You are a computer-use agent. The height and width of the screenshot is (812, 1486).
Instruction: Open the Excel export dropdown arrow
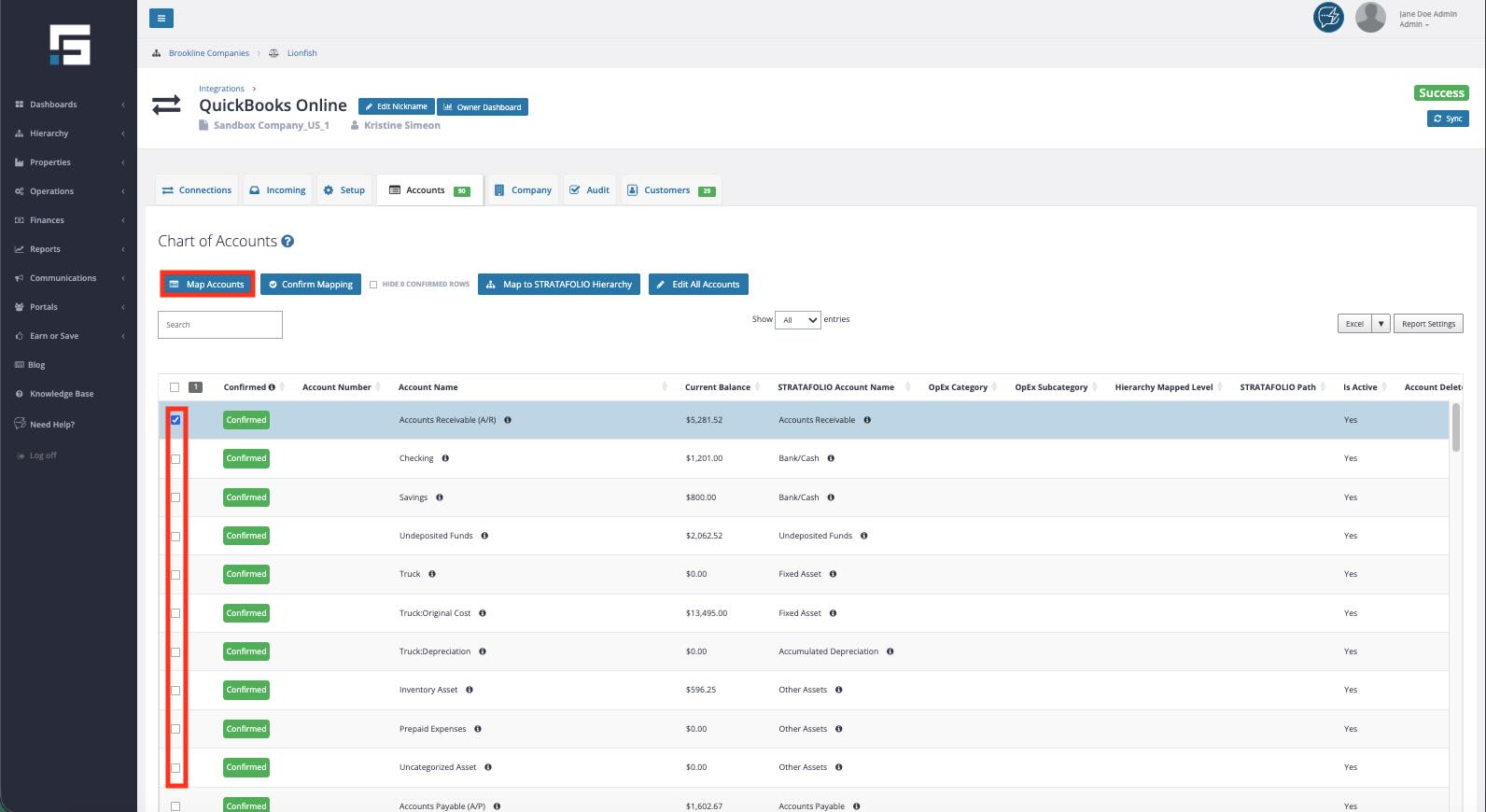tap(1381, 324)
